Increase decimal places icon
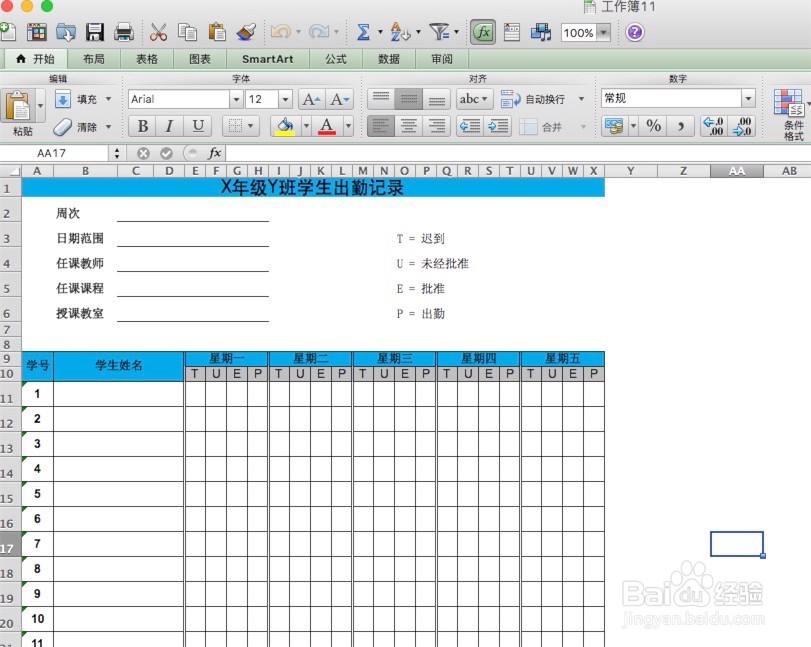 (x=714, y=126)
